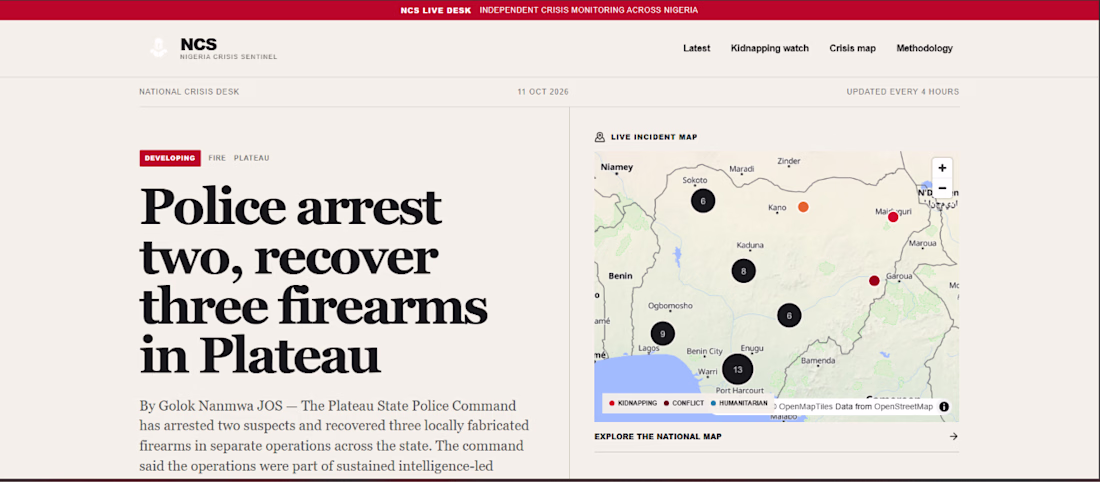Click the Bamenda label on the map
1100x482 pixels.
tap(818, 361)
